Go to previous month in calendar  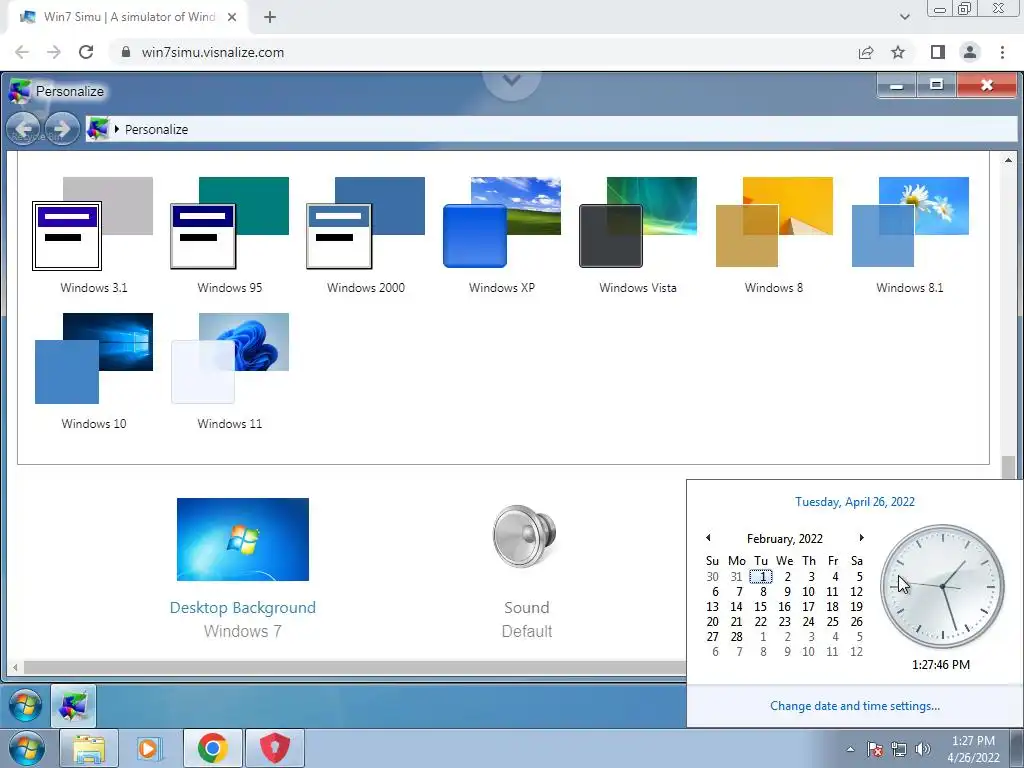708,537
